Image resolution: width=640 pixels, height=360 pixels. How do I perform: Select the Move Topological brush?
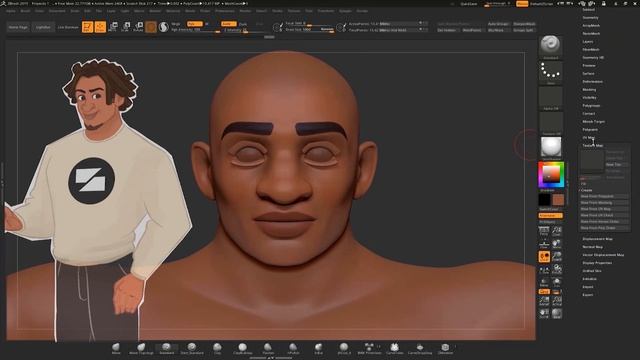141,348
